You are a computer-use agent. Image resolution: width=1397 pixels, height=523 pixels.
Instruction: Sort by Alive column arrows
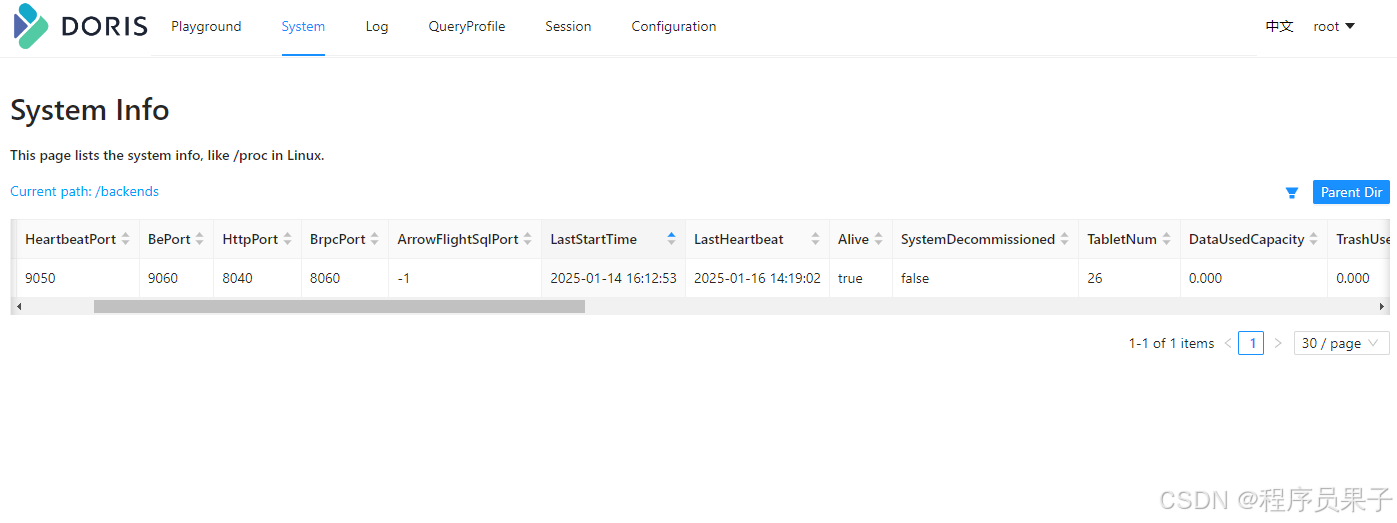click(x=878, y=239)
